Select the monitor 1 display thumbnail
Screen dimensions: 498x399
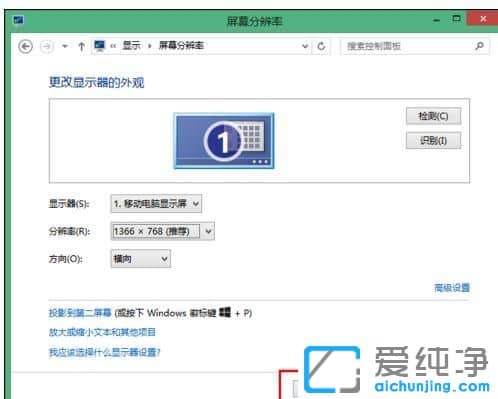pos(224,141)
